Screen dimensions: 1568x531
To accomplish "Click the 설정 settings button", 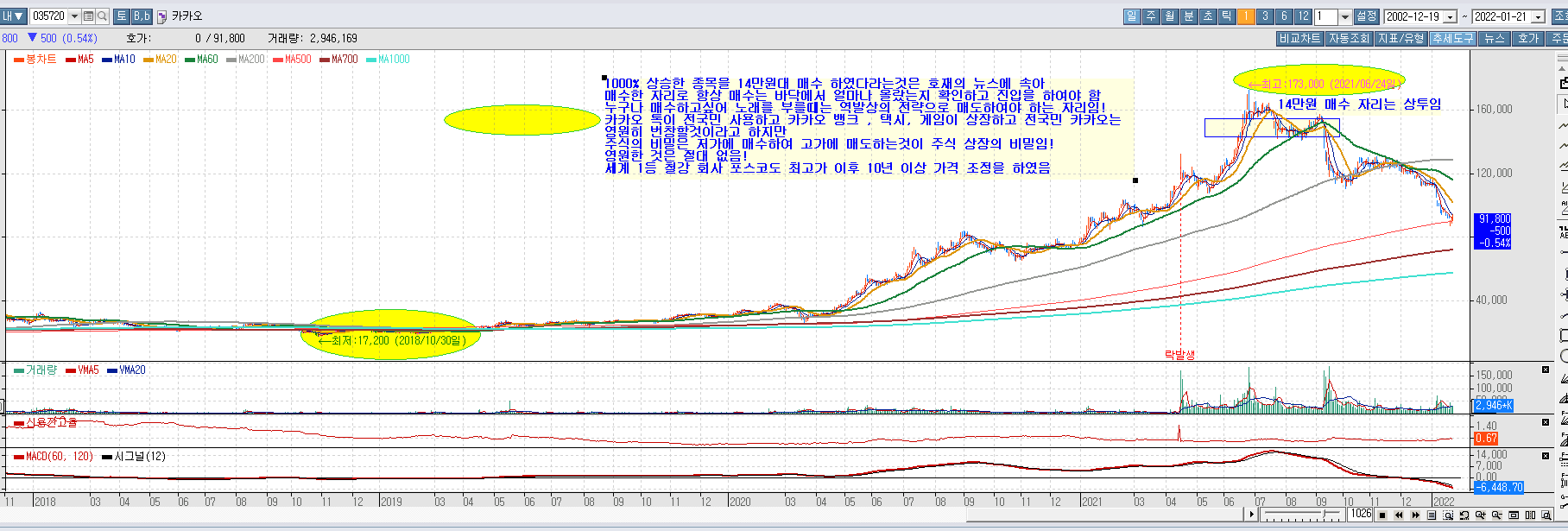I will click(x=1367, y=16).
